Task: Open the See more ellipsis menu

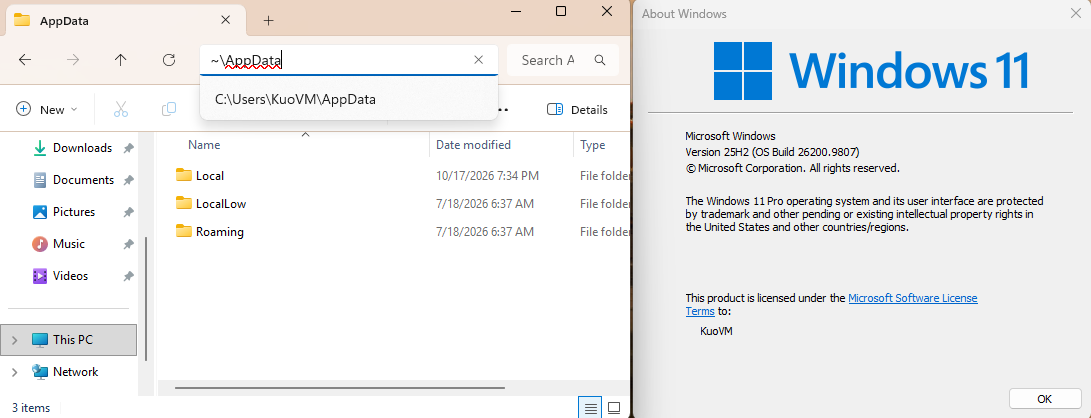Action: click(502, 109)
